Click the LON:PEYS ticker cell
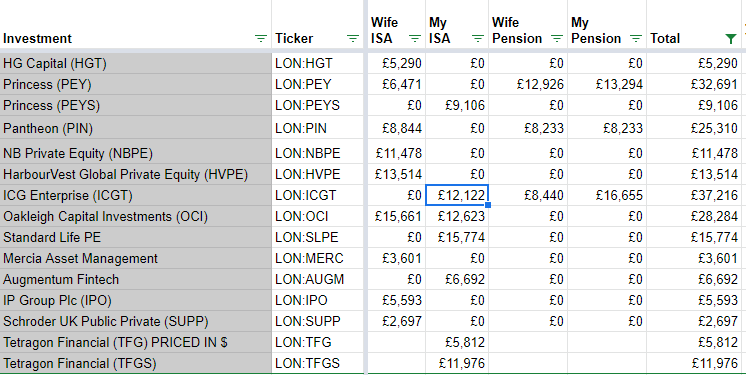Screen dimensions: 746x375 click(317, 105)
